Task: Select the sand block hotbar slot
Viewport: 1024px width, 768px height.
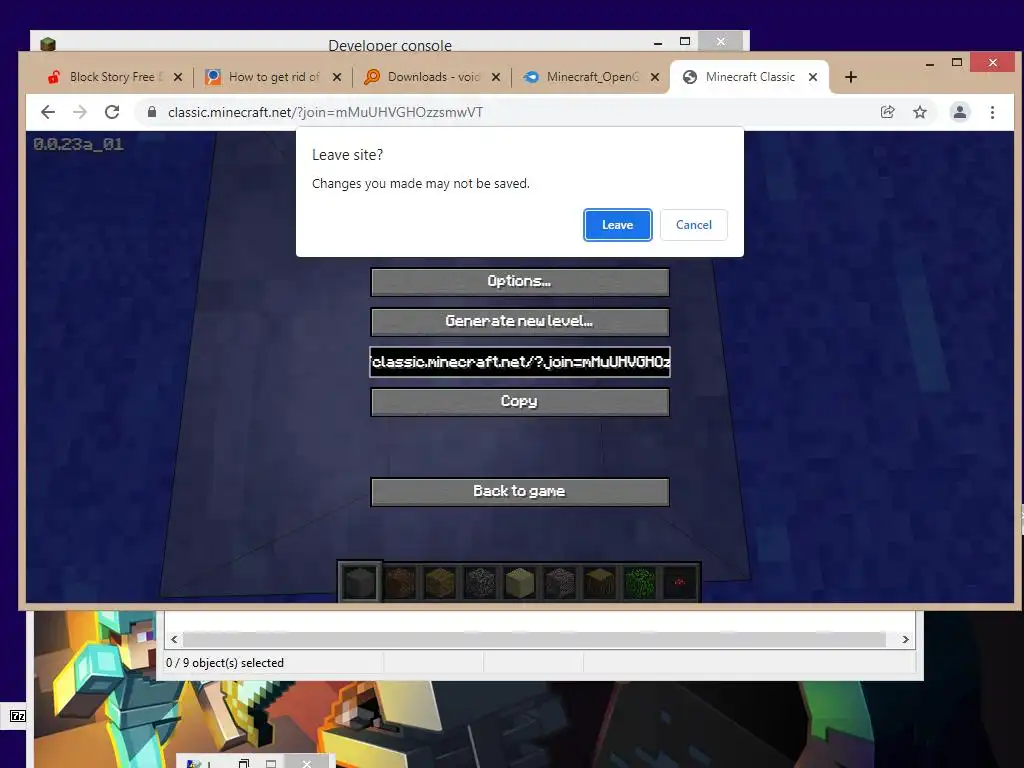Action: [520, 581]
